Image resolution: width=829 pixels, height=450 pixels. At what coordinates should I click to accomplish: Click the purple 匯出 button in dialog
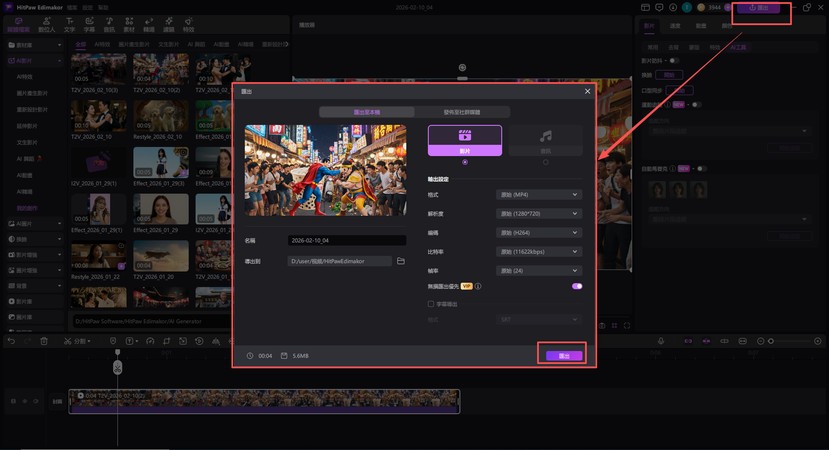pos(564,356)
